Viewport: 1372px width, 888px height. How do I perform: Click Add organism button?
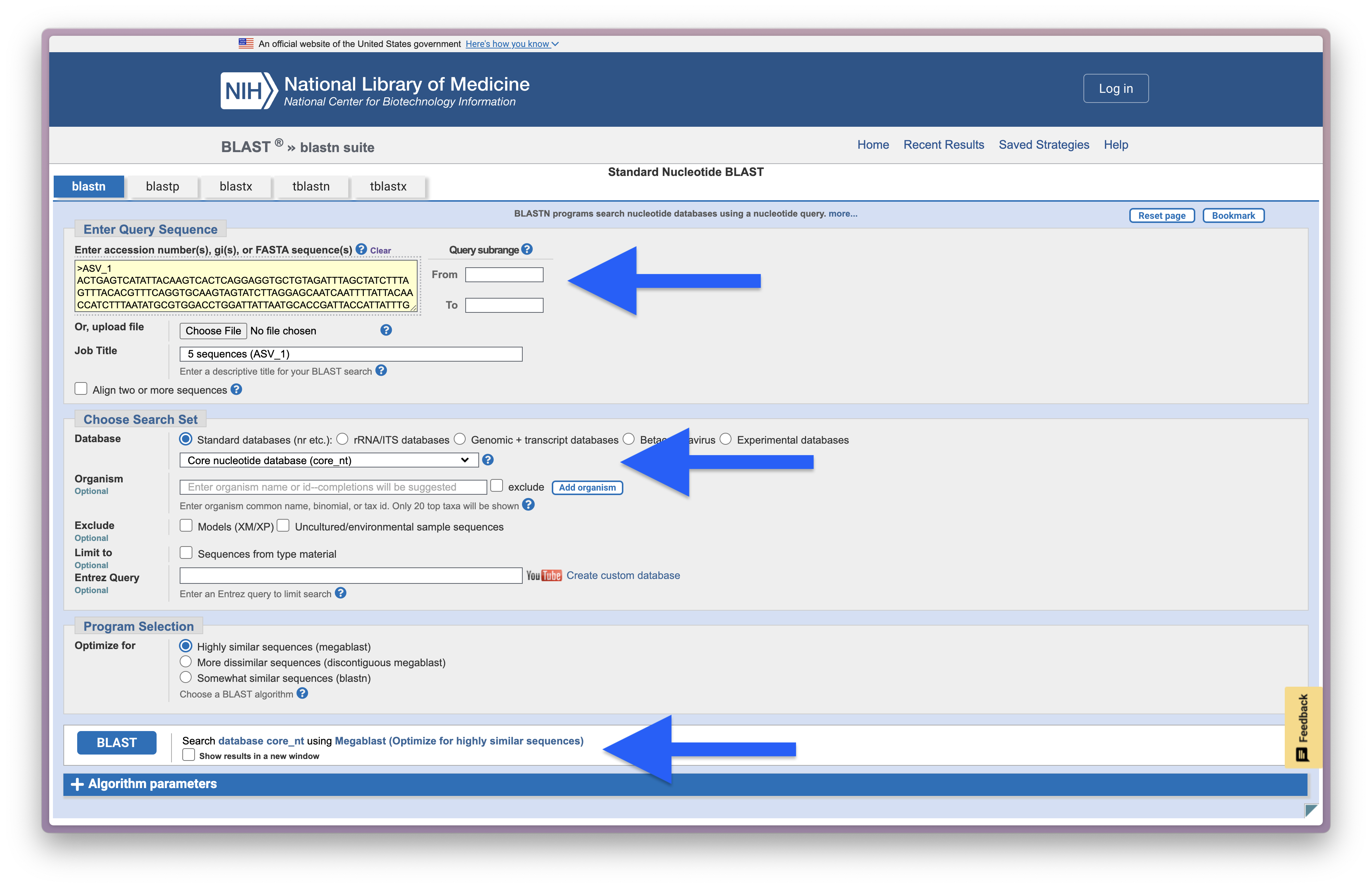(x=588, y=488)
